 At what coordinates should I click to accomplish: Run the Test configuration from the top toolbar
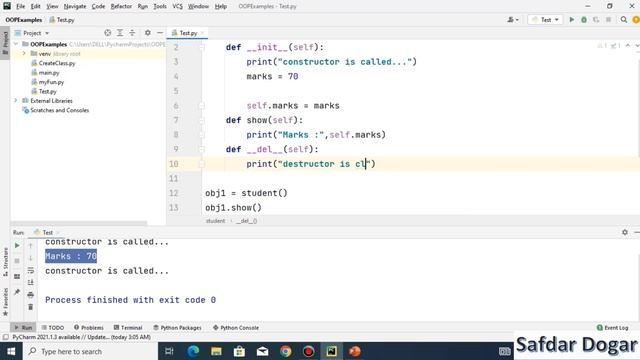pos(571,20)
